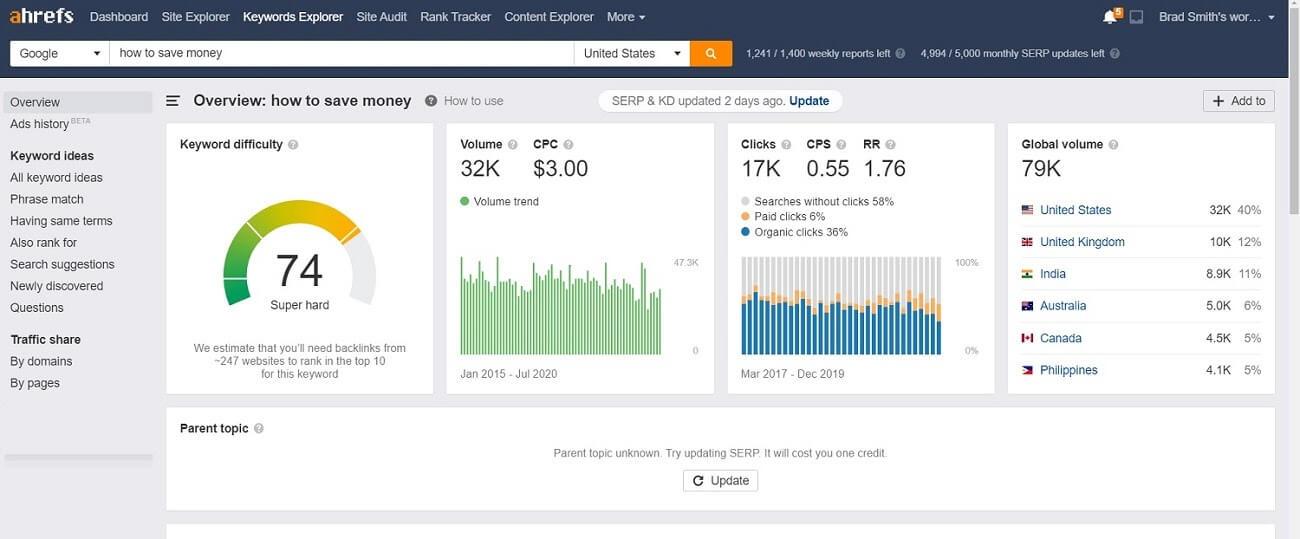
Task: Click the monthly SERP updates info icon
Action: point(1115,54)
